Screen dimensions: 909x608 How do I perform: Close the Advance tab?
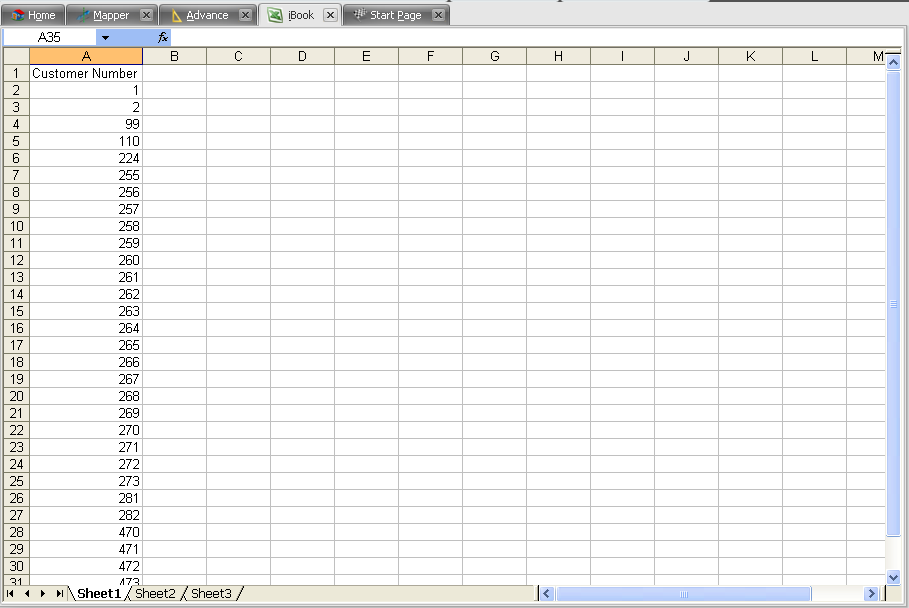[x=245, y=15]
